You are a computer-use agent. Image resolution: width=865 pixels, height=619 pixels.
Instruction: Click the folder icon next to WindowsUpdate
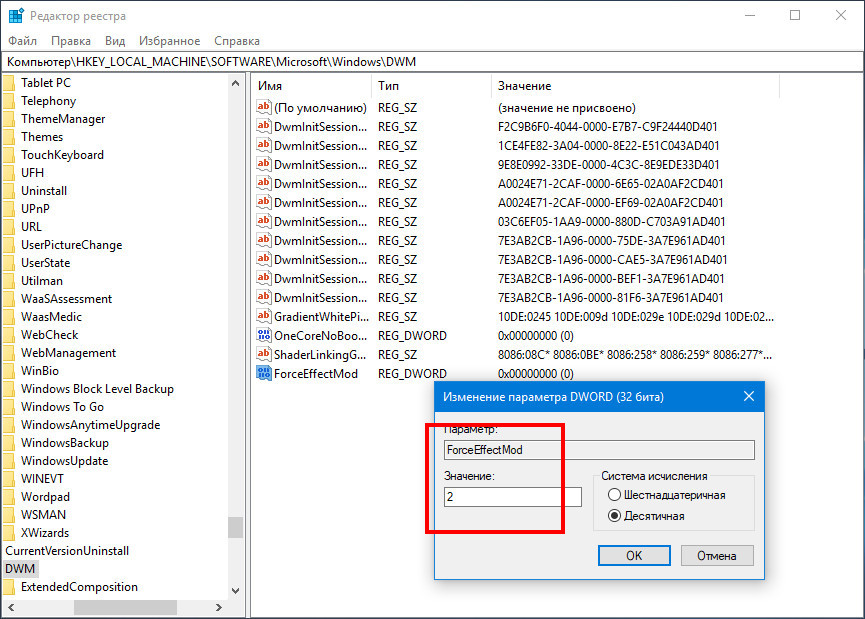[9, 461]
